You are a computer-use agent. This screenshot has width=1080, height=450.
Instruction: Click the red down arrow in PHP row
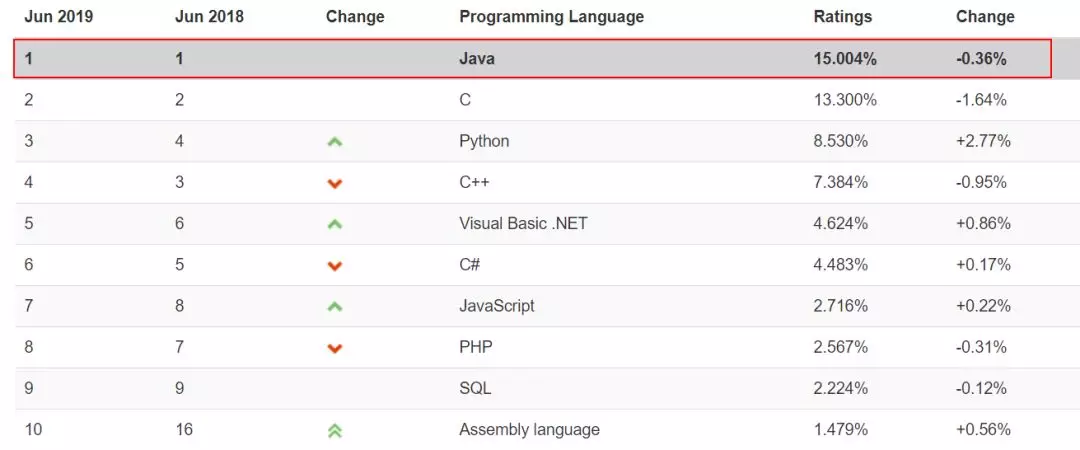[x=335, y=348]
